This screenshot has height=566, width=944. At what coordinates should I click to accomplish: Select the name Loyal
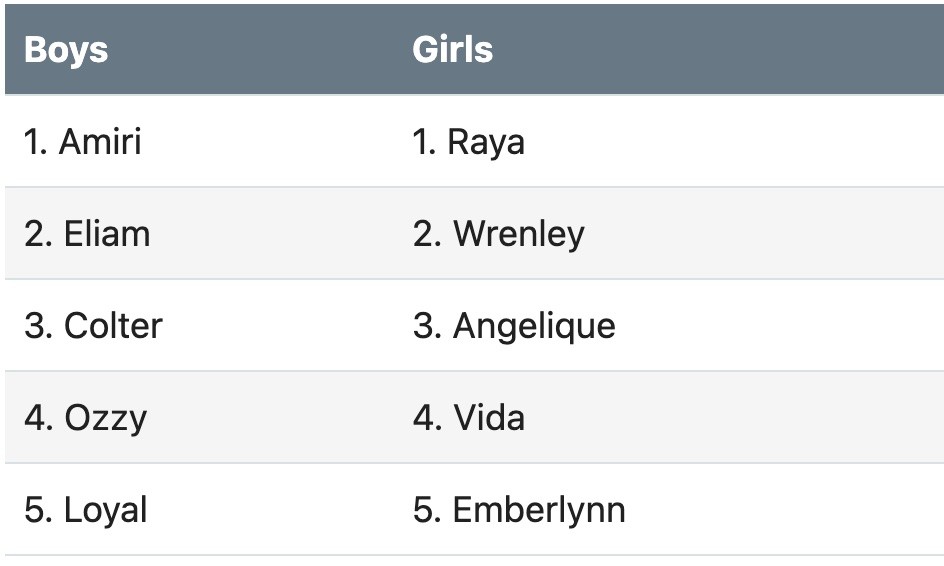tap(106, 510)
